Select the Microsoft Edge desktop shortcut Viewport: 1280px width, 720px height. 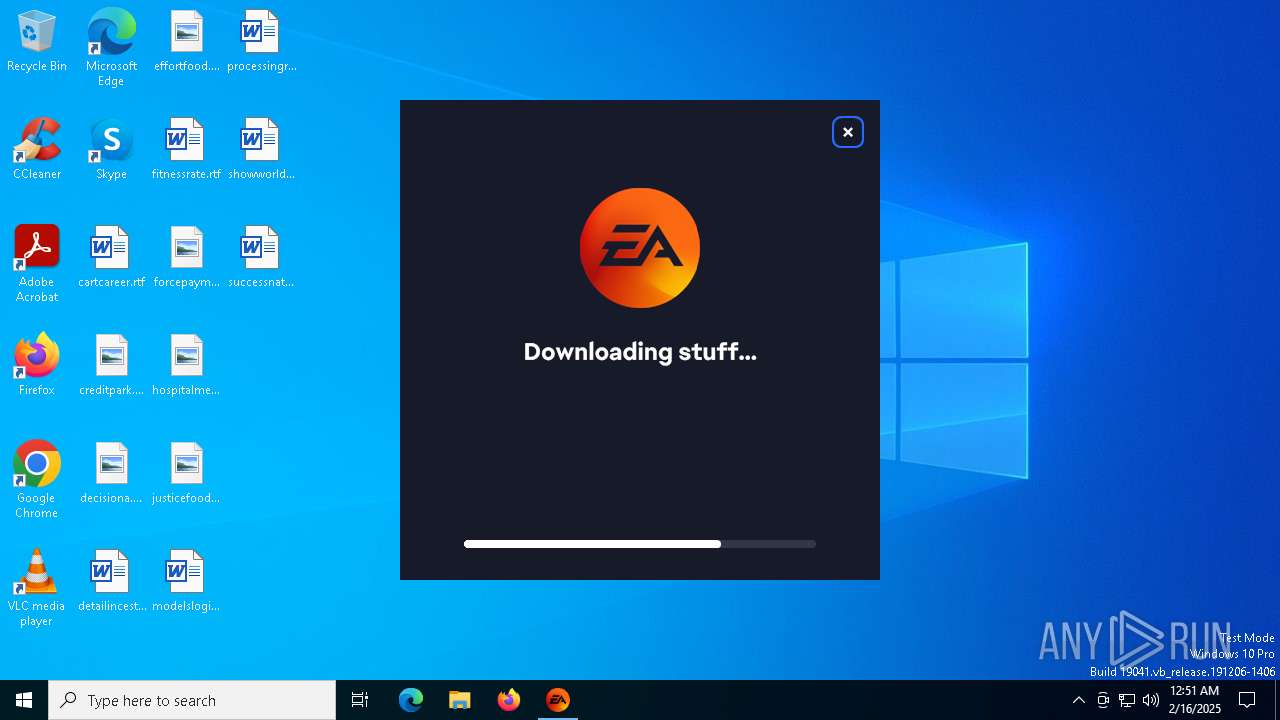(111, 48)
